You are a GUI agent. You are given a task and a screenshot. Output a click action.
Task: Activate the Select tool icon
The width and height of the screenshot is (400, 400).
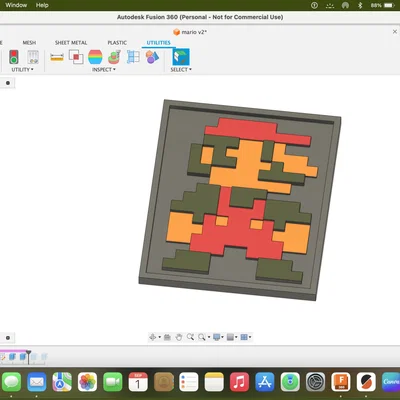point(181,57)
